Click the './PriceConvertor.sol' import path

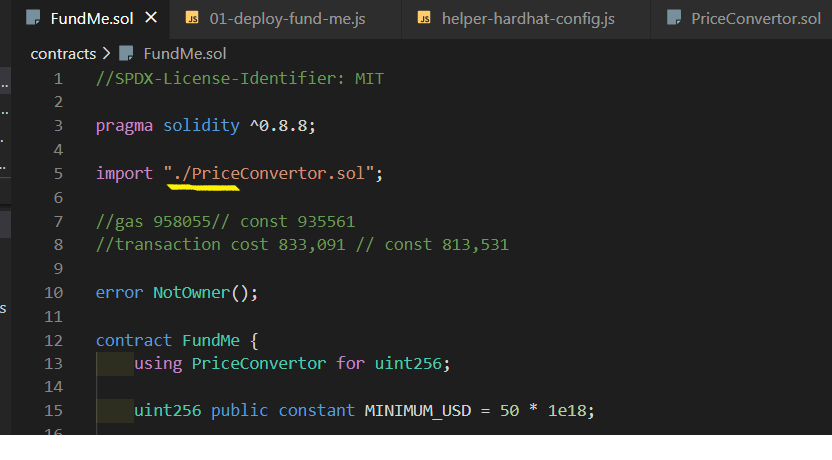click(x=269, y=173)
